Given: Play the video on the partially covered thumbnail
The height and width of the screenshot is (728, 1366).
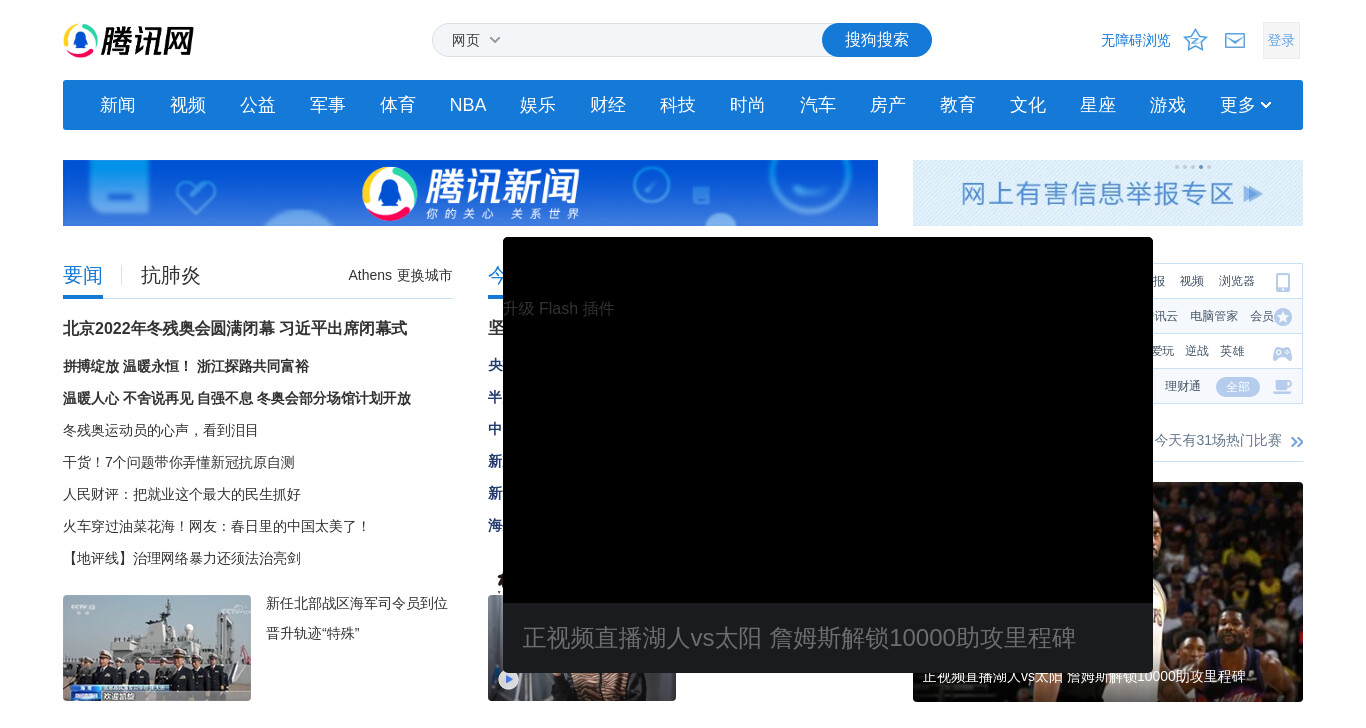Looking at the screenshot, I should (x=509, y=679).
